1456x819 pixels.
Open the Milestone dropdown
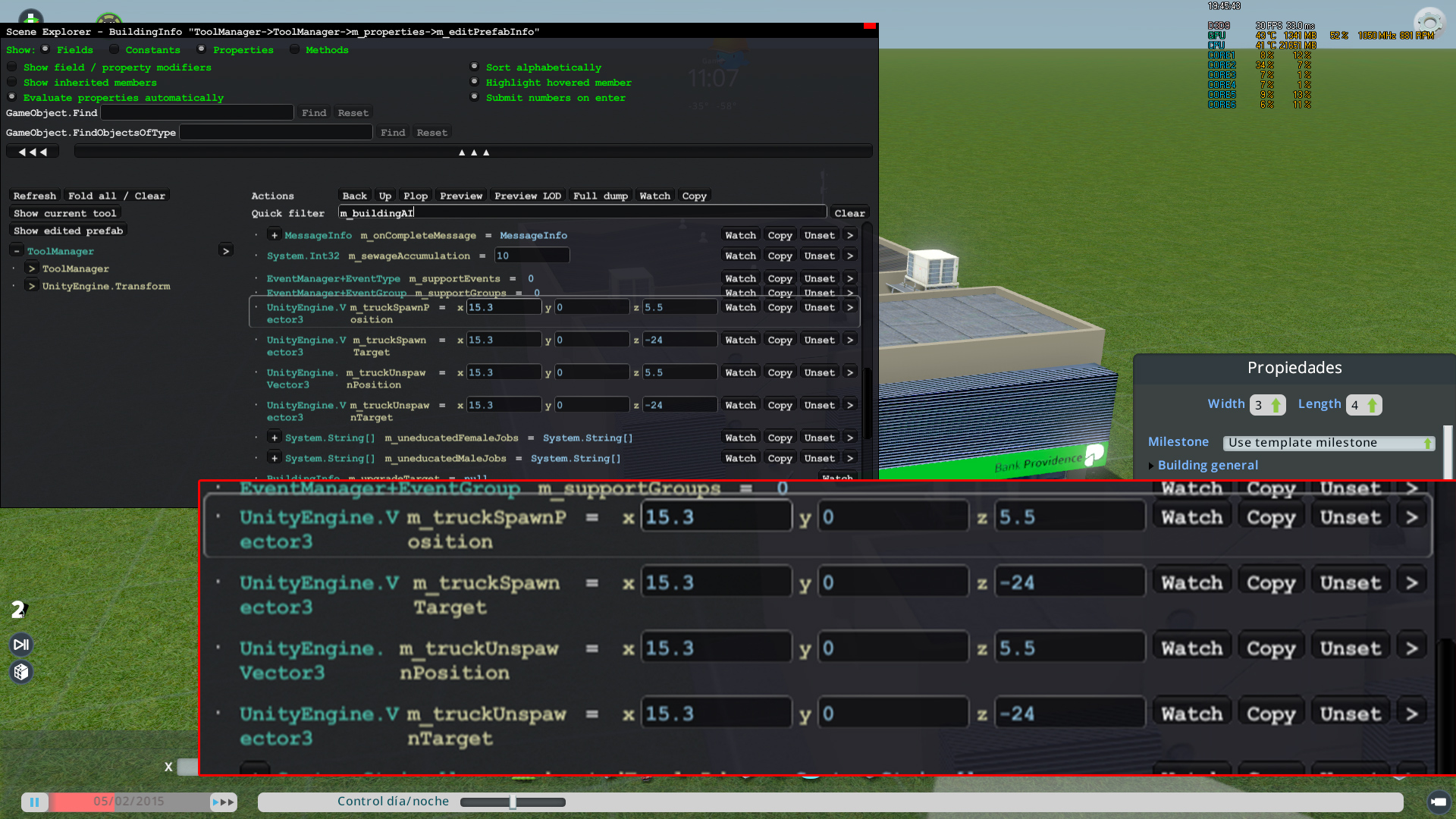pyautogui.click(x=1329, y=443)
